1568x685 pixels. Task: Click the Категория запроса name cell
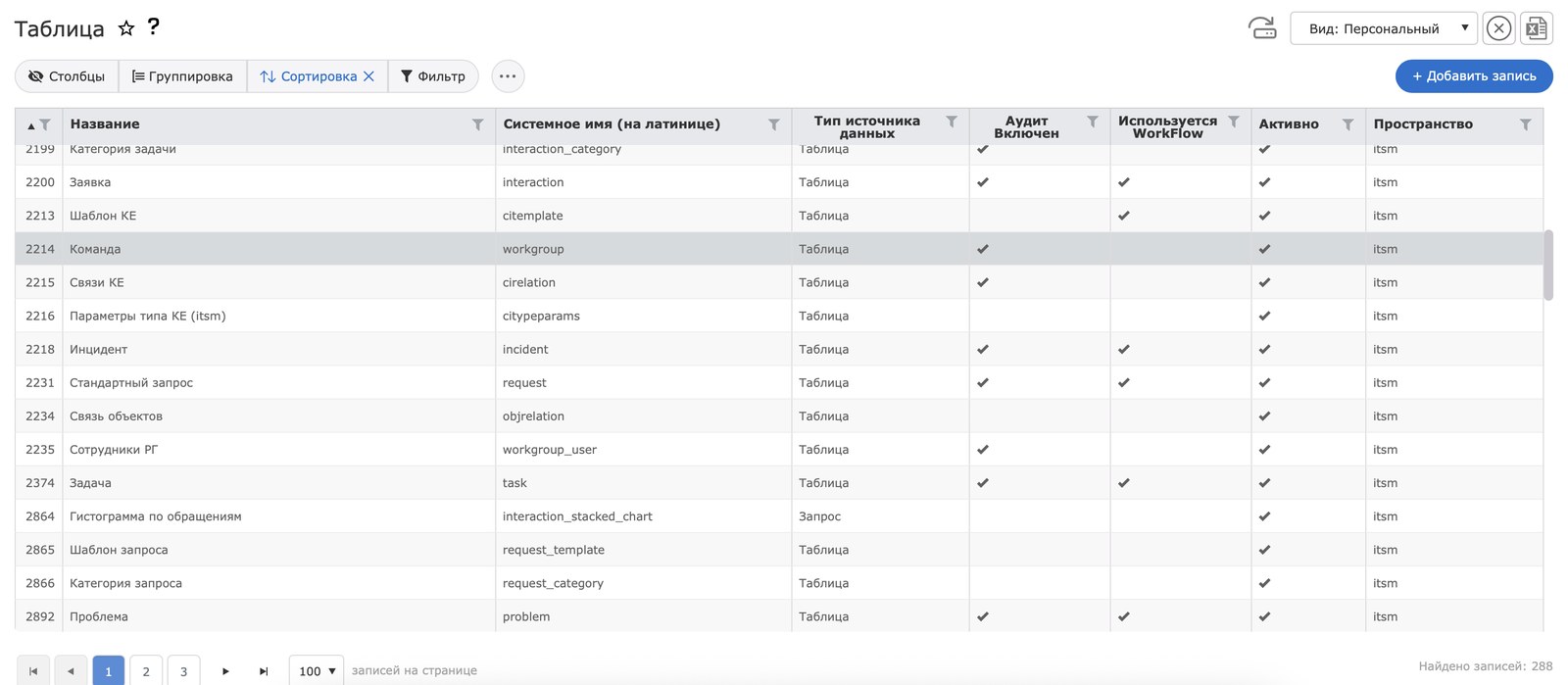tap(279, 583)
